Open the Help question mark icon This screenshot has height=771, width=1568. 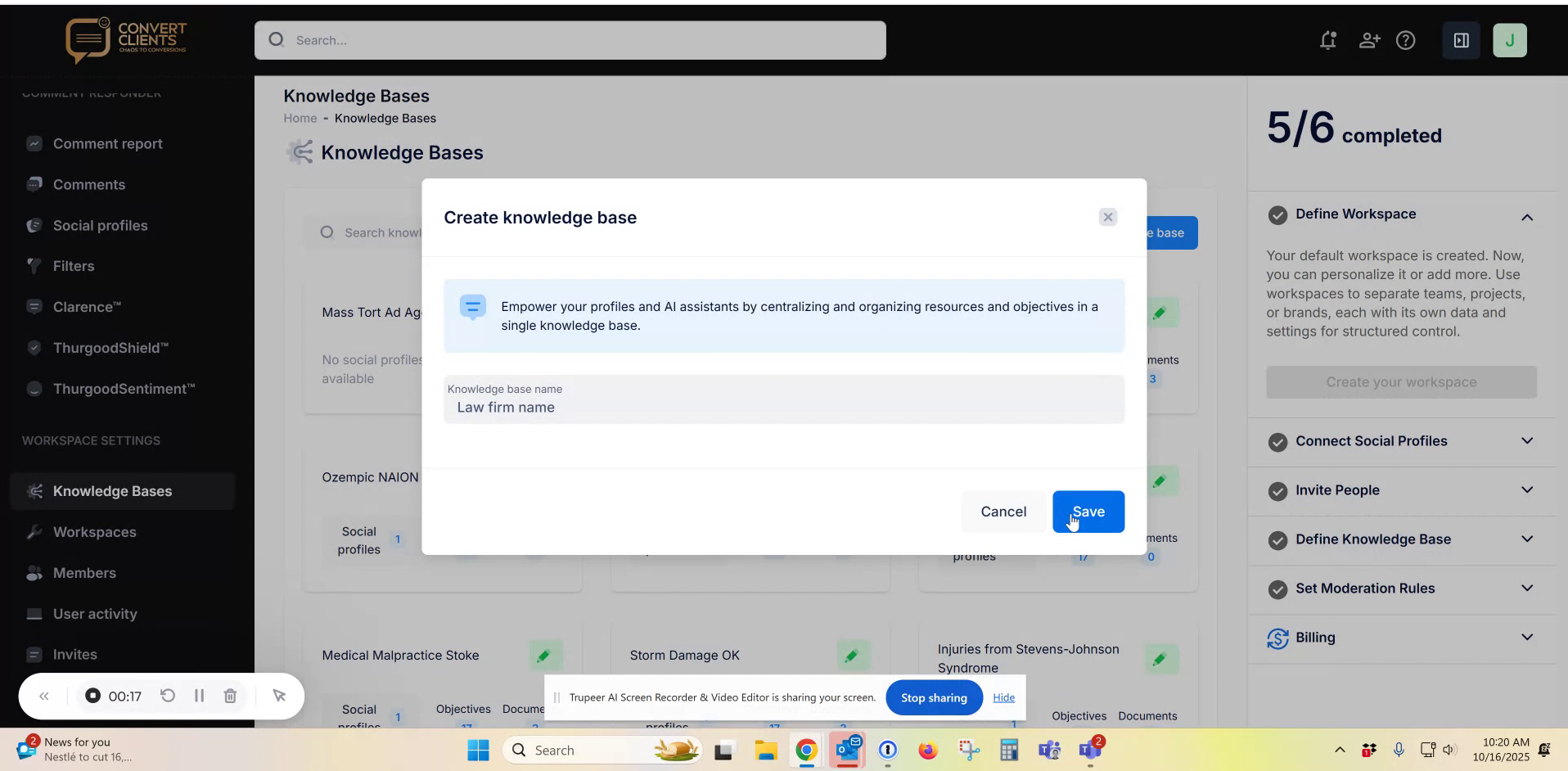point(1406,40)
